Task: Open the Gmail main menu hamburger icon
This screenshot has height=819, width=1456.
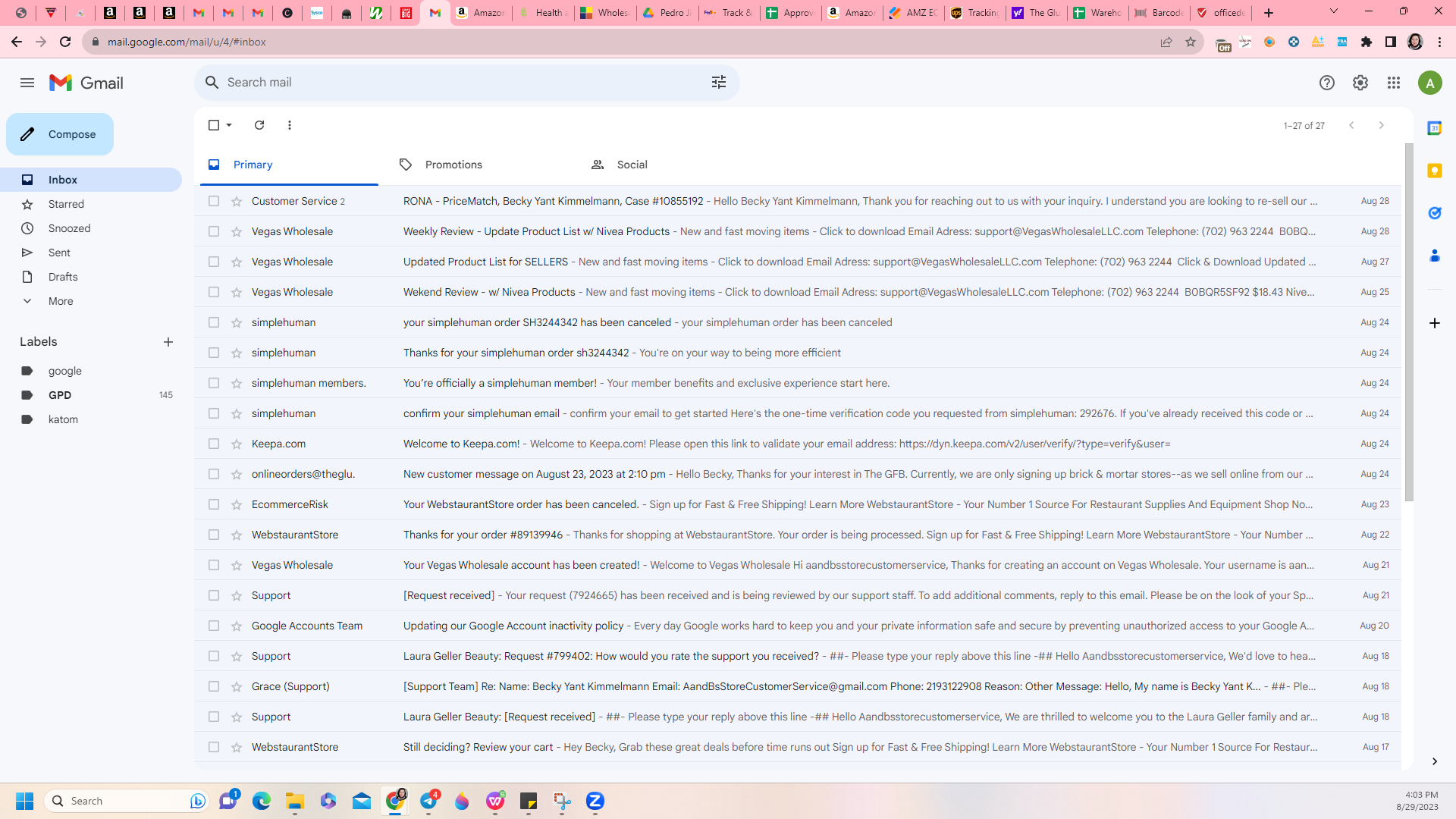Action: point(27,83)
